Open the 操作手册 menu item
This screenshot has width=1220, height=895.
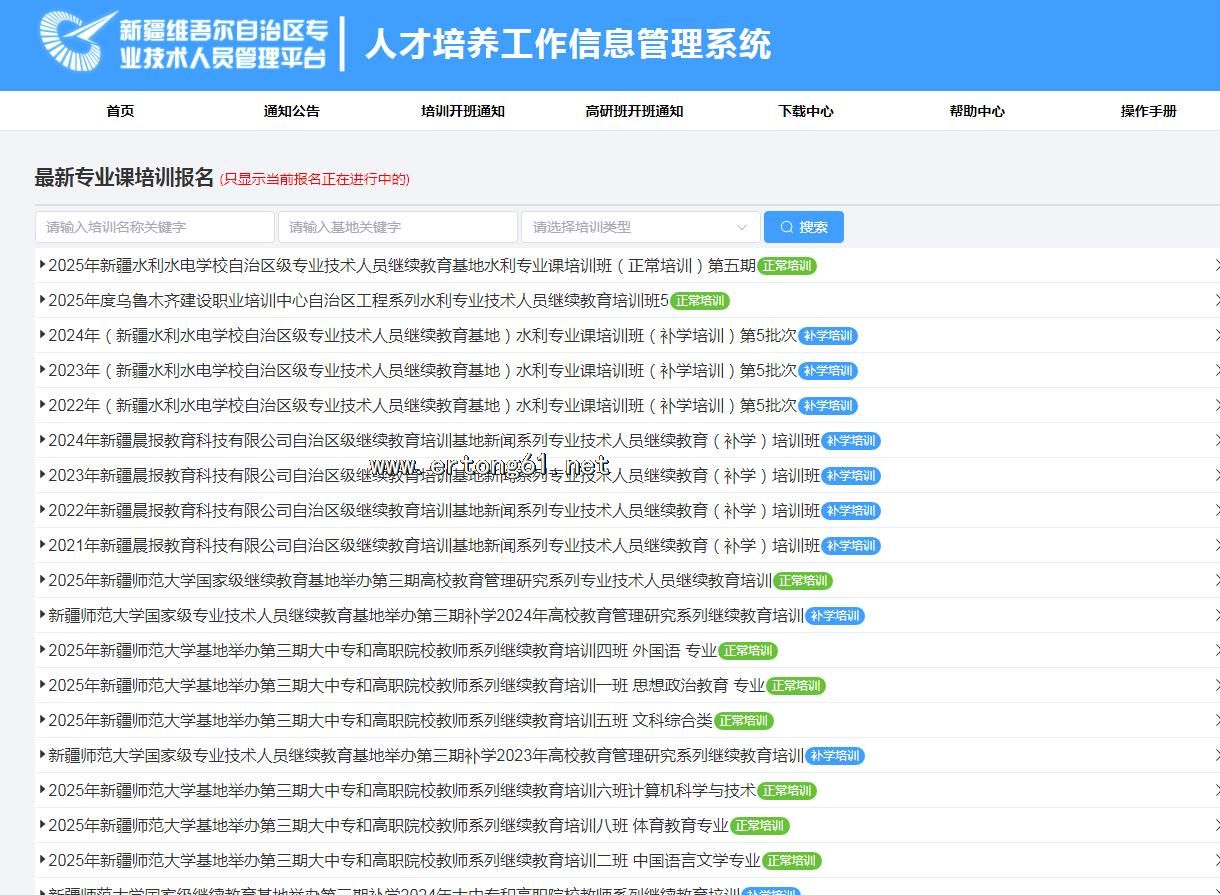coord(1148,111)
